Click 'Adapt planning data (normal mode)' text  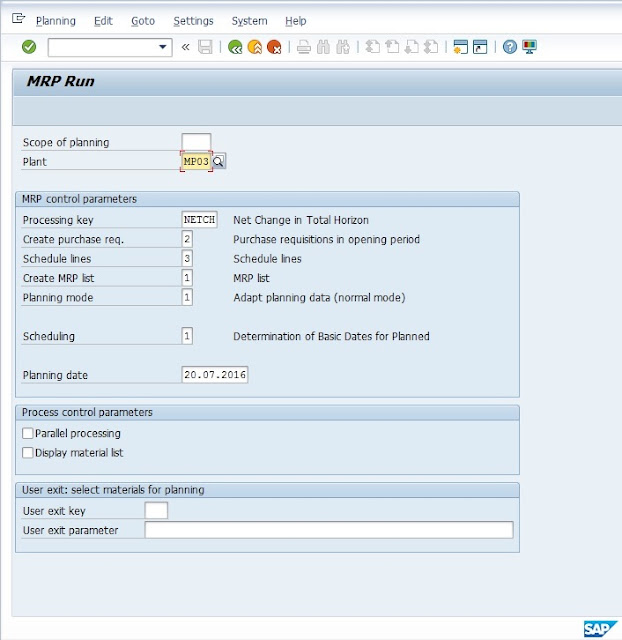tap(319, 298)
